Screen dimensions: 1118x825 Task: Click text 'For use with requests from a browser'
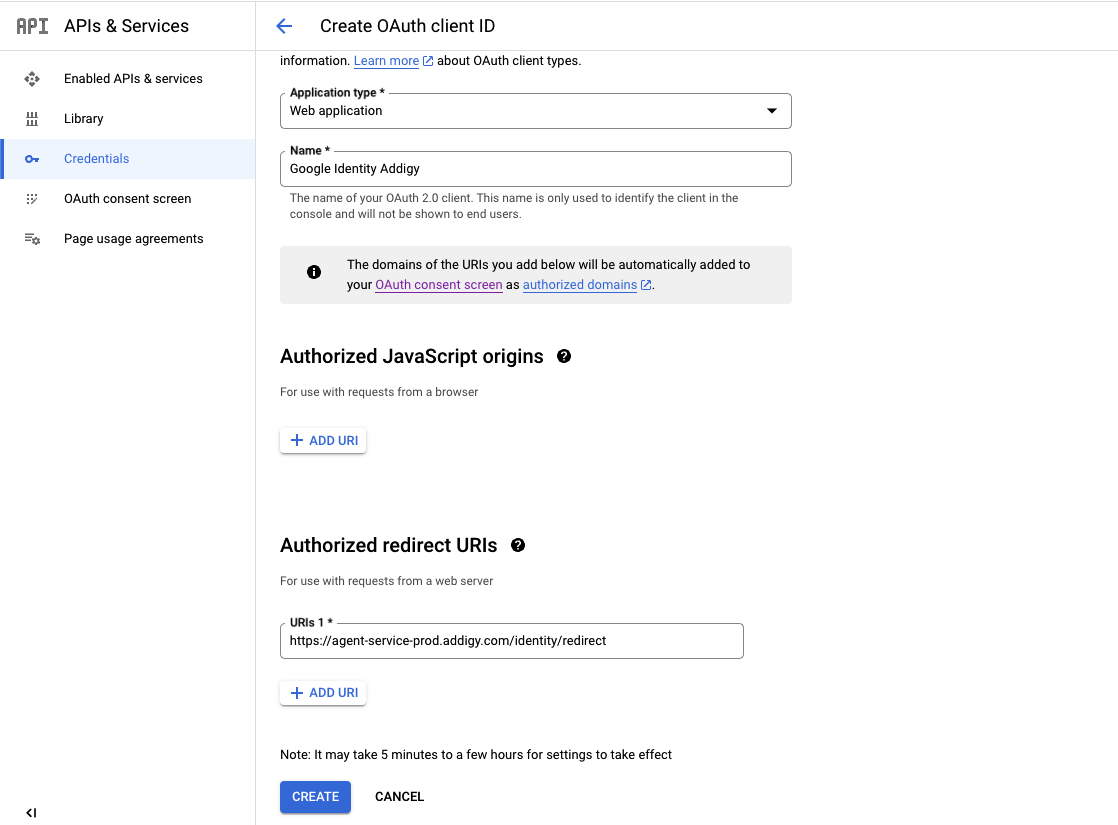point(379,392)
